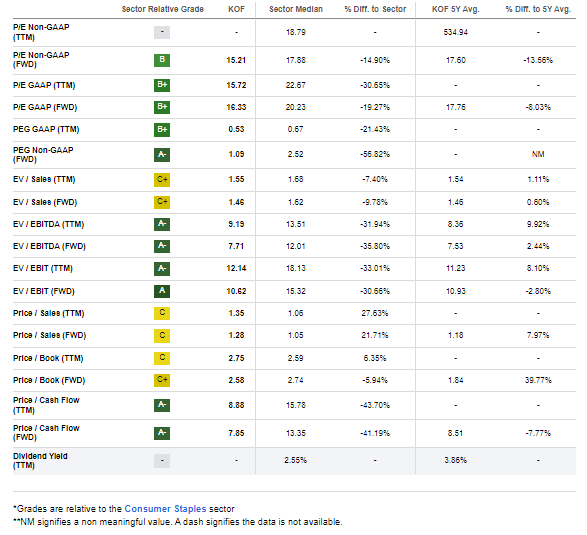
Task: Select the P/E Non-GAAP (TTM) row label
Action: 41,32
